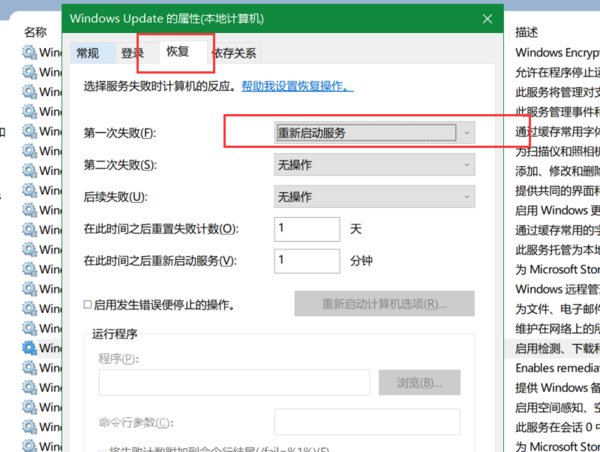Click gear icon of row described 提供 Windows 备

tap(30, 387)
